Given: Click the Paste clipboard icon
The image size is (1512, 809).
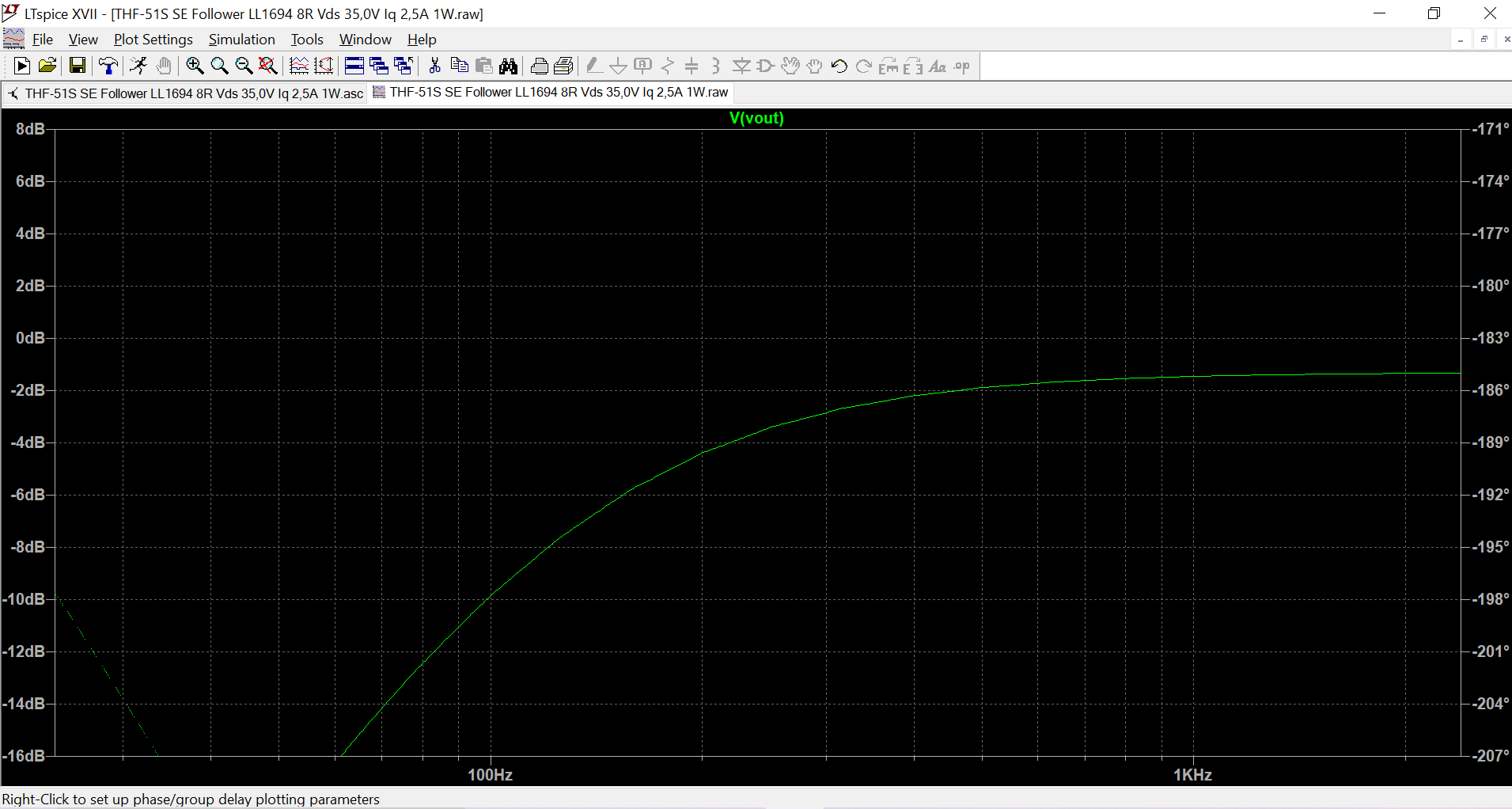Looking at the screenshot, I should coord(484,66).
